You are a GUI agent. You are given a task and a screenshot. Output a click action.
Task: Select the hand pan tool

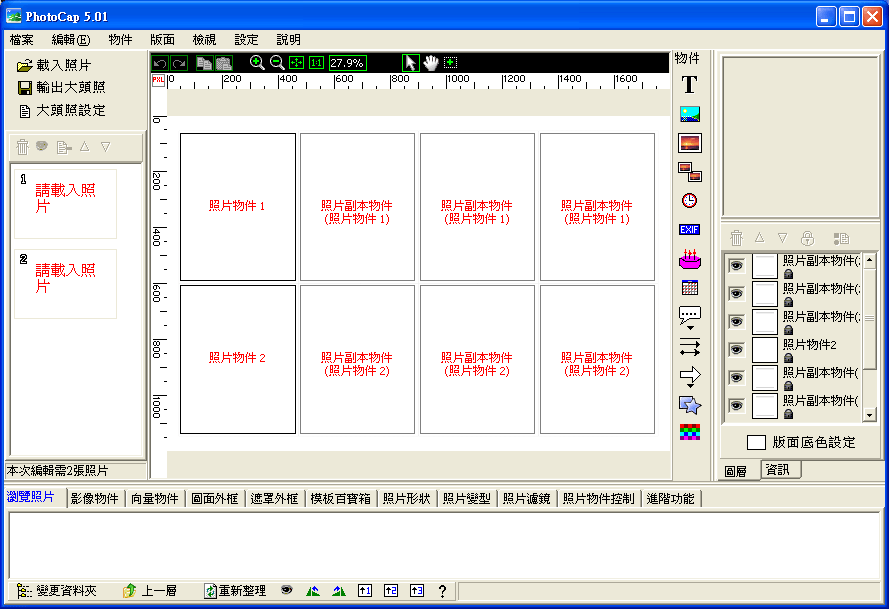[430, 63]
